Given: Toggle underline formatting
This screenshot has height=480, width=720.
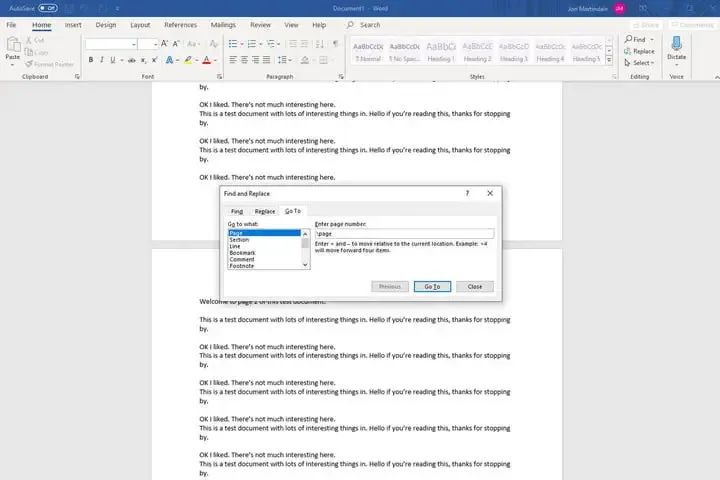Looking at the screenshot, I should (113, 60).
